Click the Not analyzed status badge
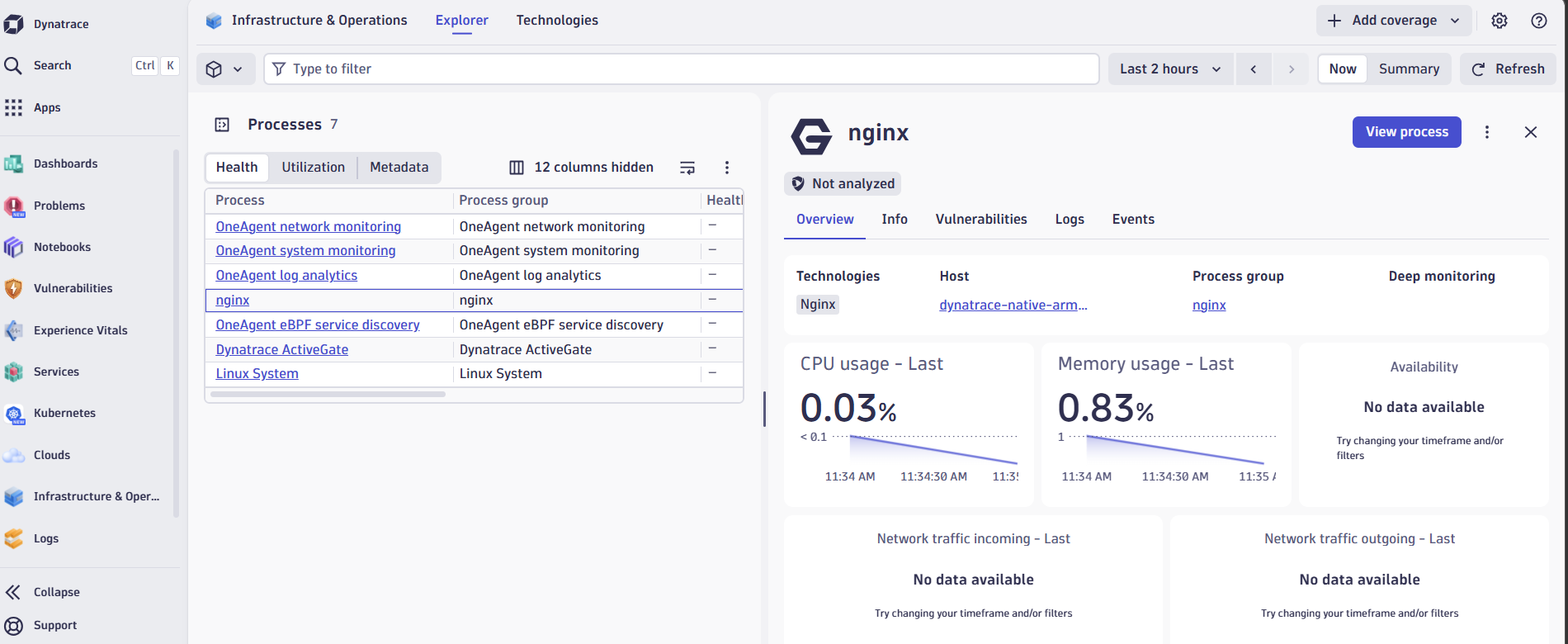This screenshot has width=1568, height=644. [843, 184]
